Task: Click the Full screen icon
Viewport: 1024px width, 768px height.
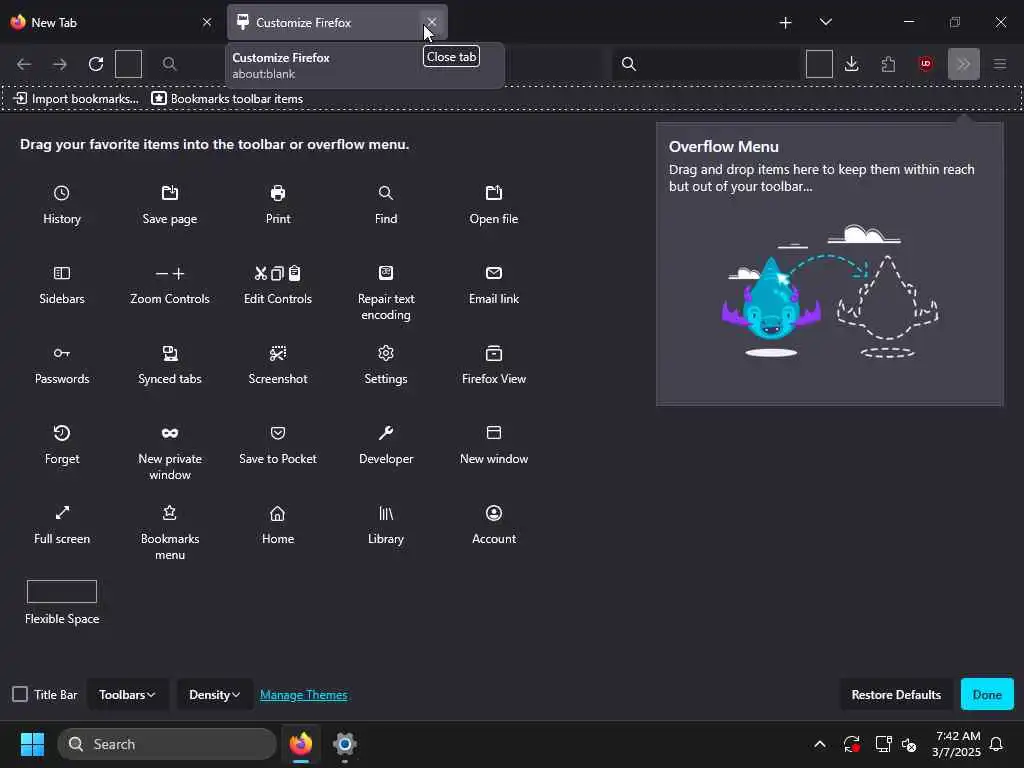Action: pyautogui.click(x=61, y=513)
